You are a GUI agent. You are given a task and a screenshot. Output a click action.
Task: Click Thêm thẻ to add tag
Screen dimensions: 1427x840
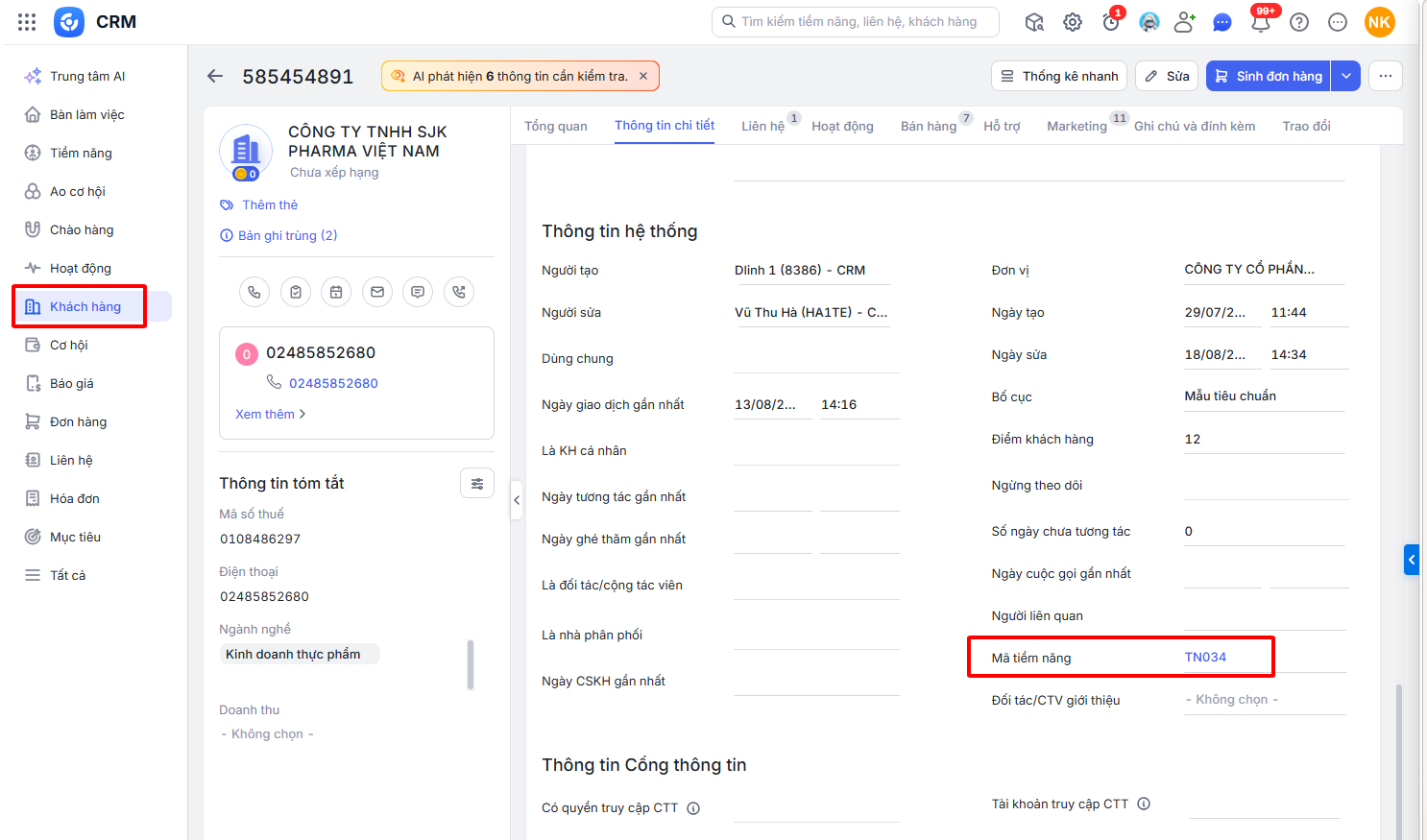(x=259, y=204)
